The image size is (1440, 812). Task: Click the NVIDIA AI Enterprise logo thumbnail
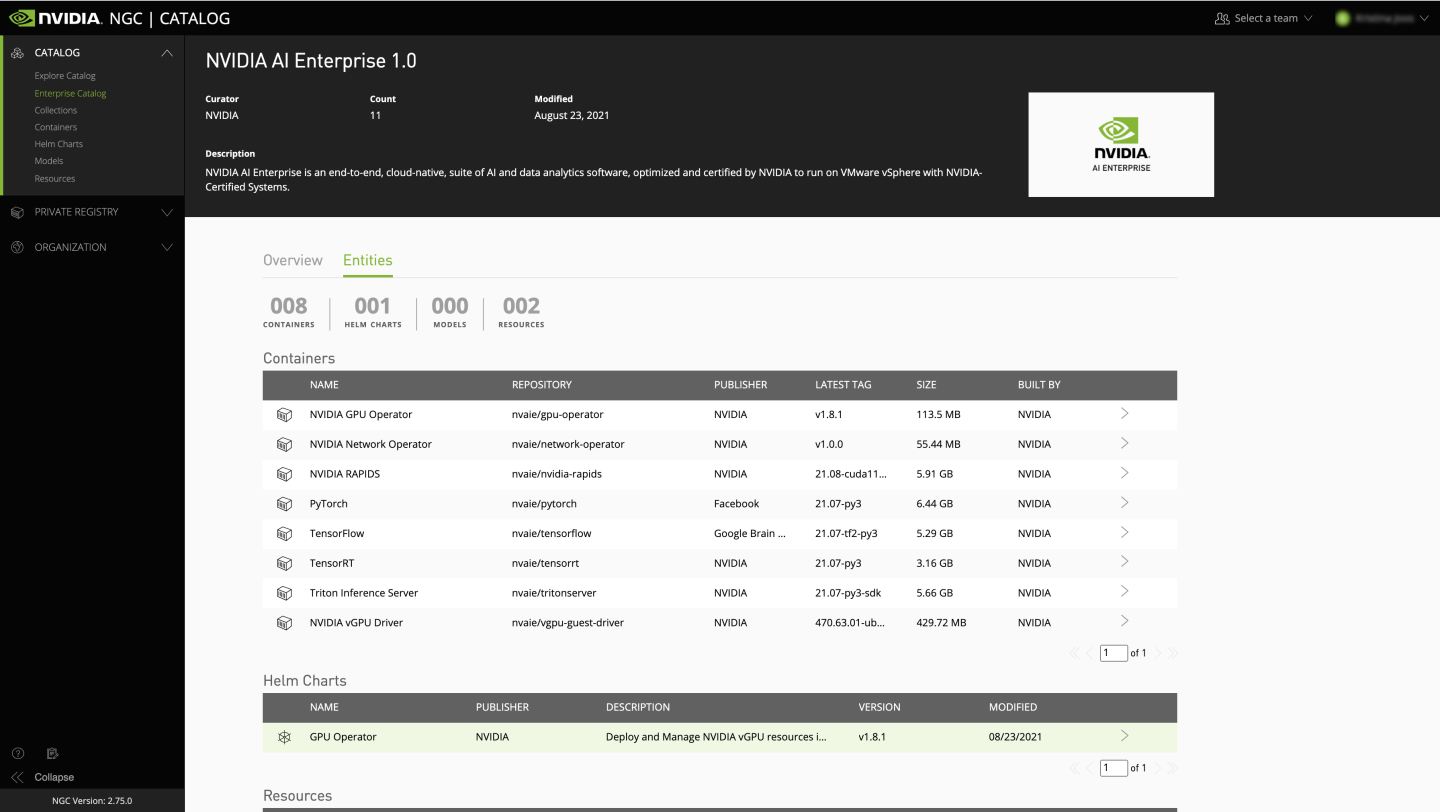click(x=1120, y=144)
